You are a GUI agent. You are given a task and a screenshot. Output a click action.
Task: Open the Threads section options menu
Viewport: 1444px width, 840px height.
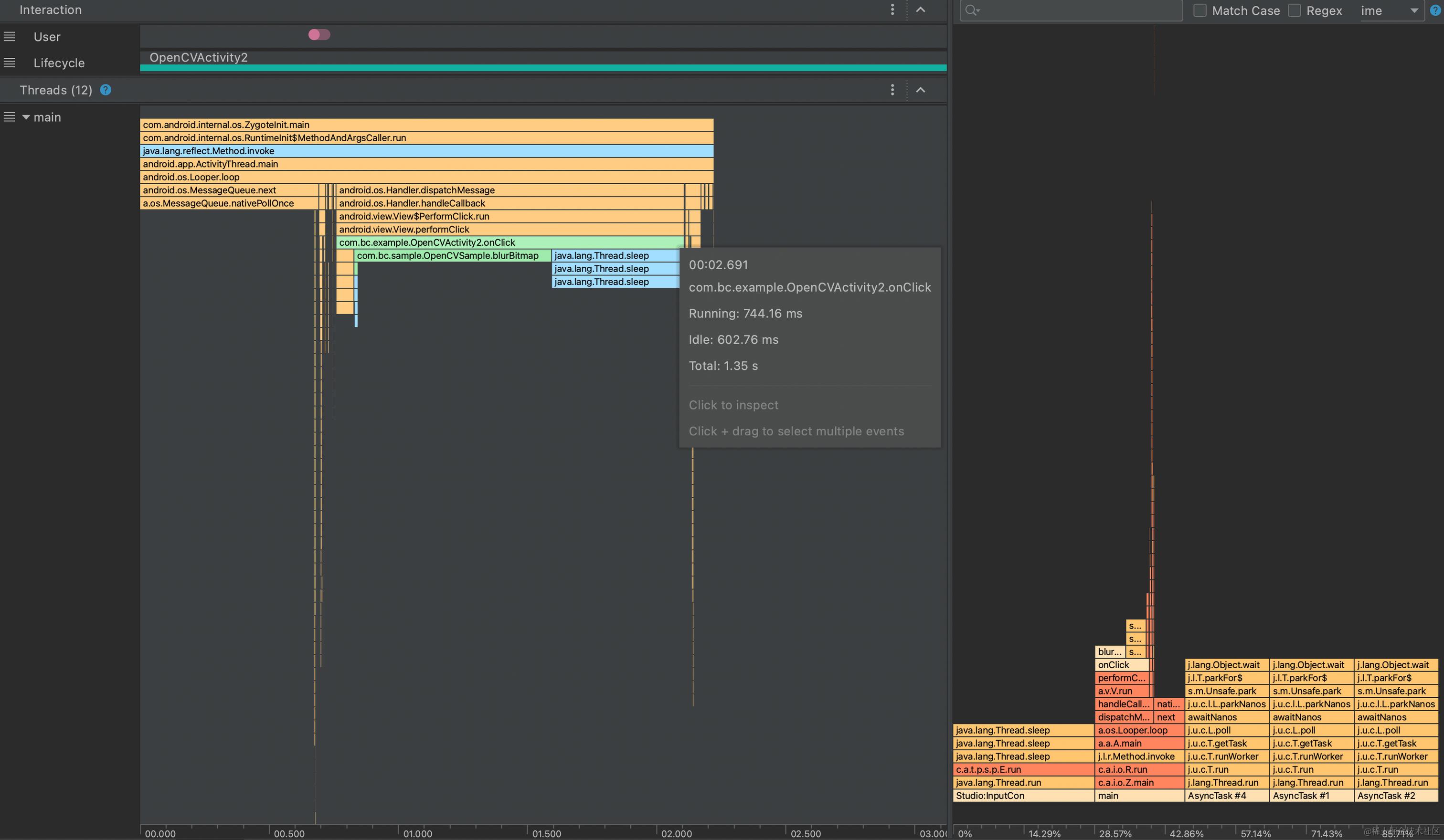(892, 90)
